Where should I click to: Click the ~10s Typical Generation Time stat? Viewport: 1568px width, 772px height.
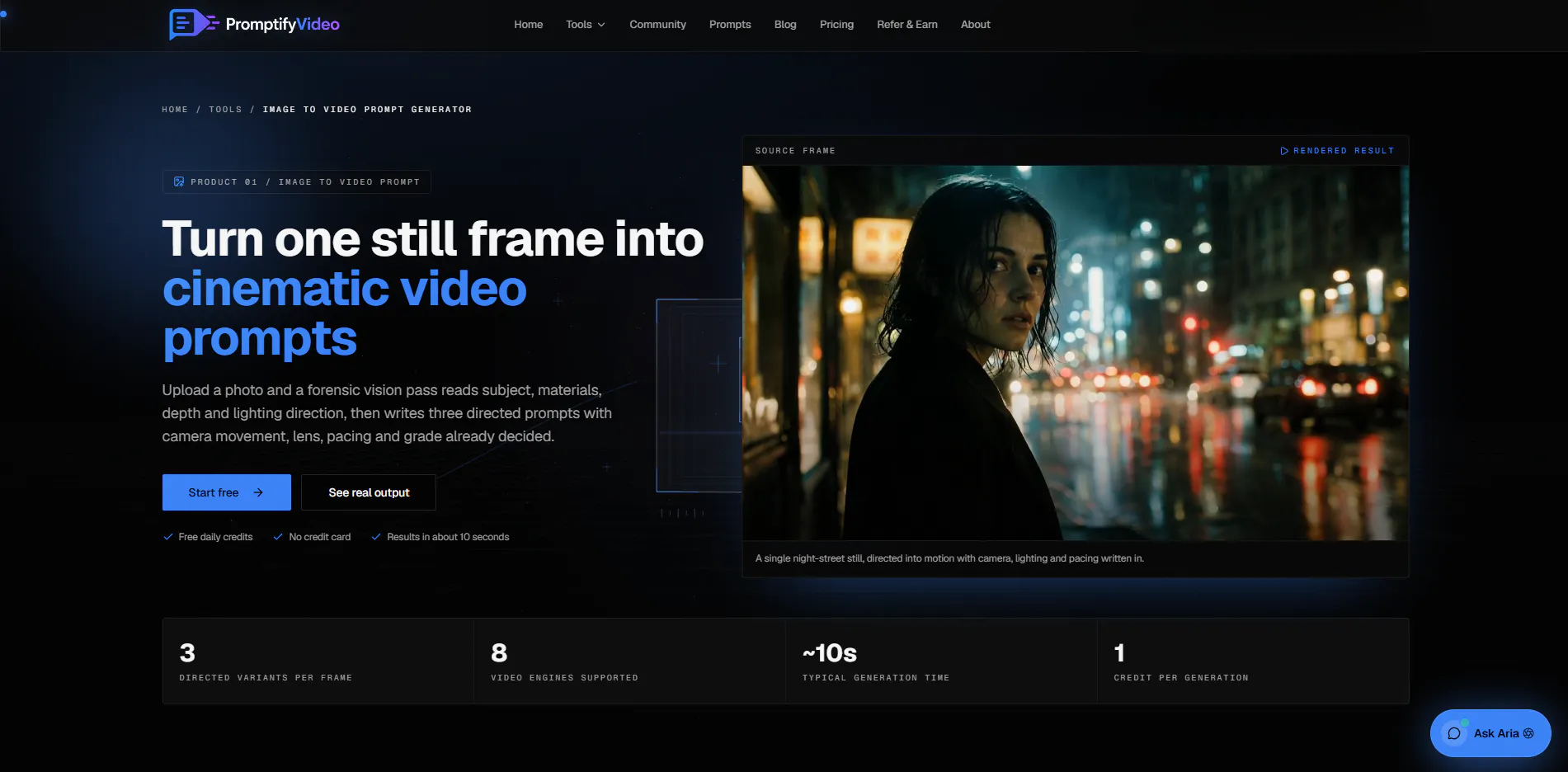942,661
